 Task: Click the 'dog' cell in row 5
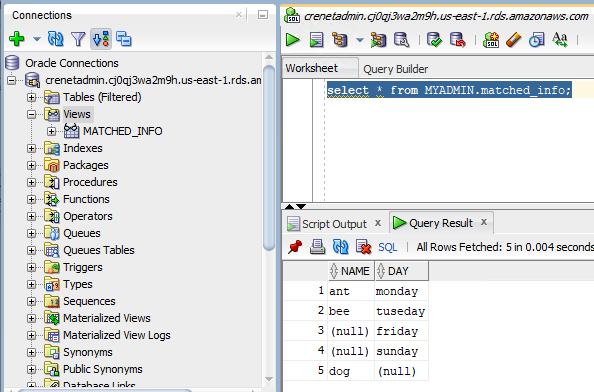tap(351, 371)
